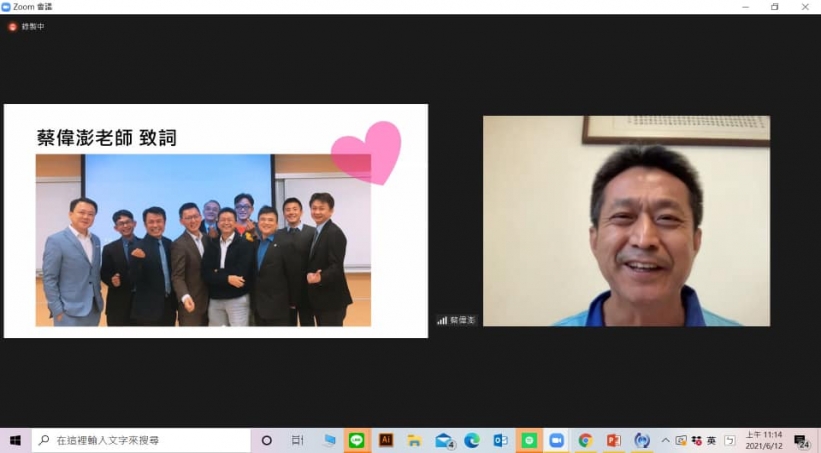
Task: Open LINE from the taskbar
Action: pyautogui.click(x=357, y=440)
